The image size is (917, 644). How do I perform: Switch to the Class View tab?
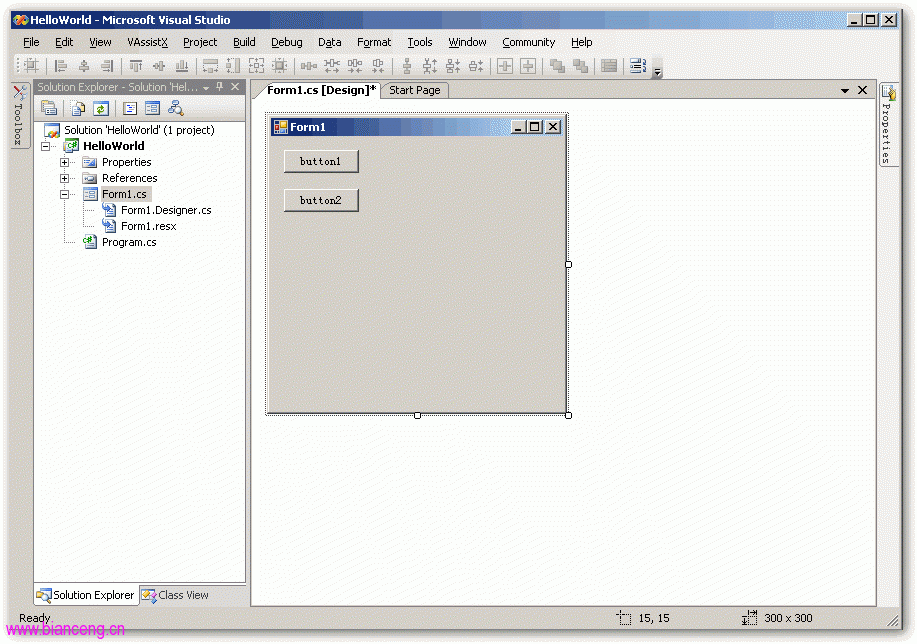[175, 595]
